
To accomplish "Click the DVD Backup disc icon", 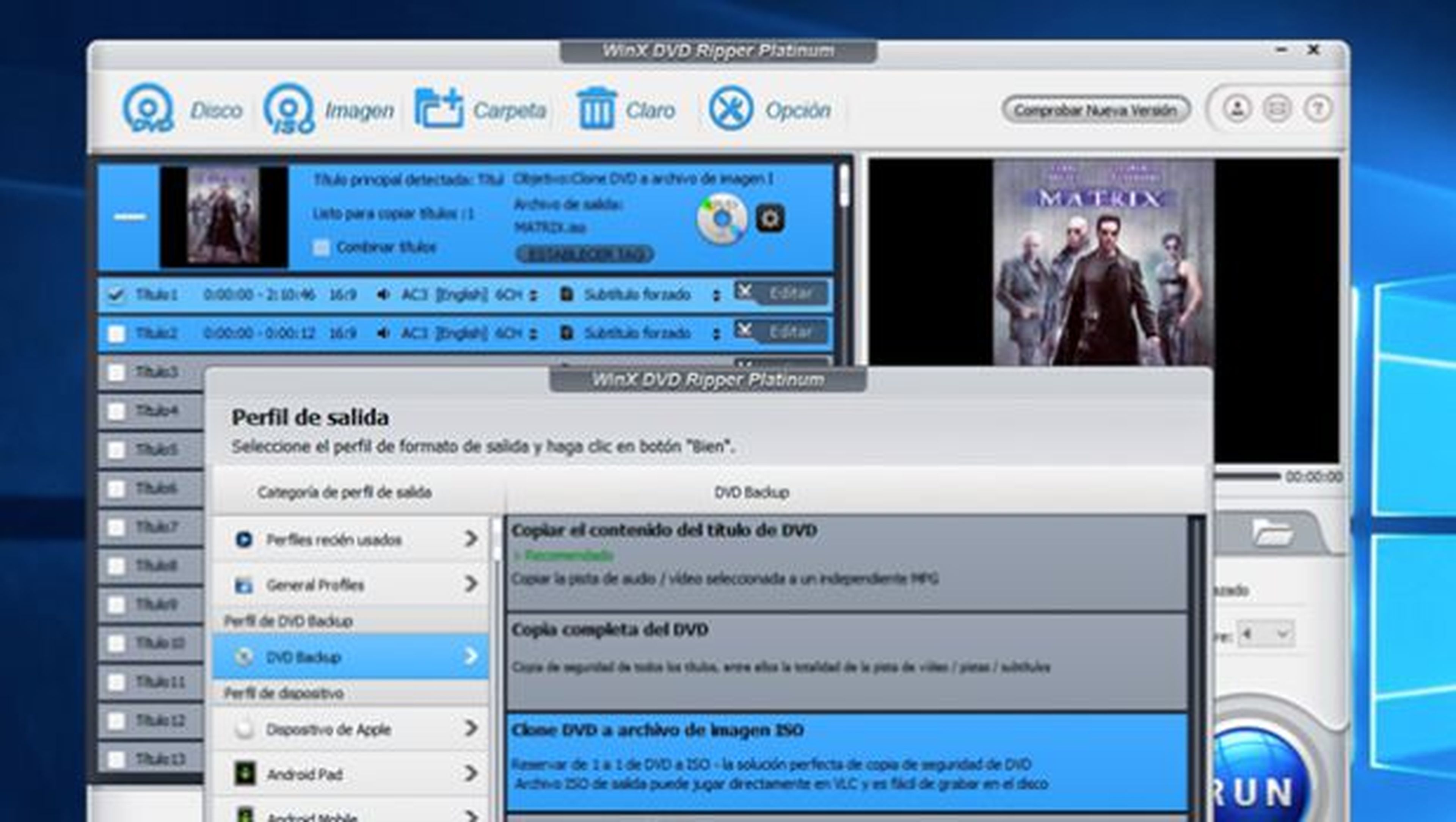I will click(243, 657).
